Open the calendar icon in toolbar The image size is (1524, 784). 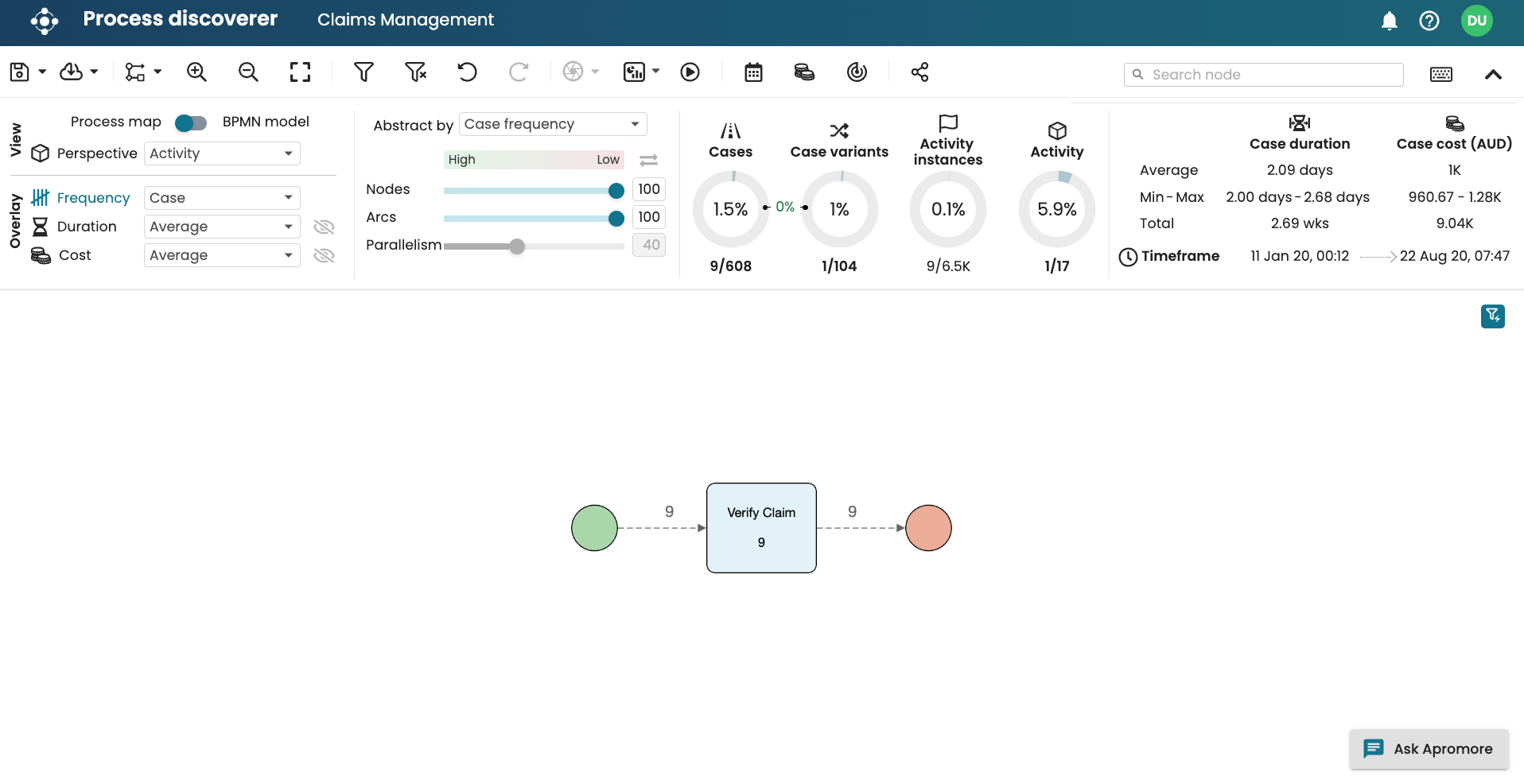point(753,72)
